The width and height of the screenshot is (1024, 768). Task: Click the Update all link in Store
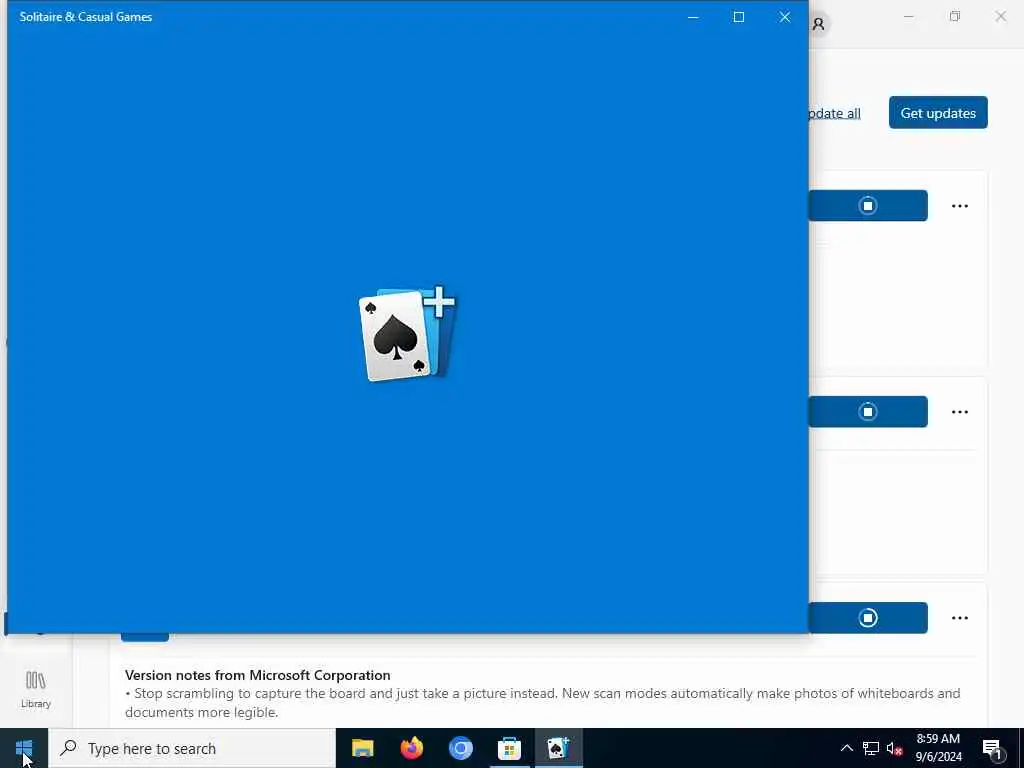point(835,114)
